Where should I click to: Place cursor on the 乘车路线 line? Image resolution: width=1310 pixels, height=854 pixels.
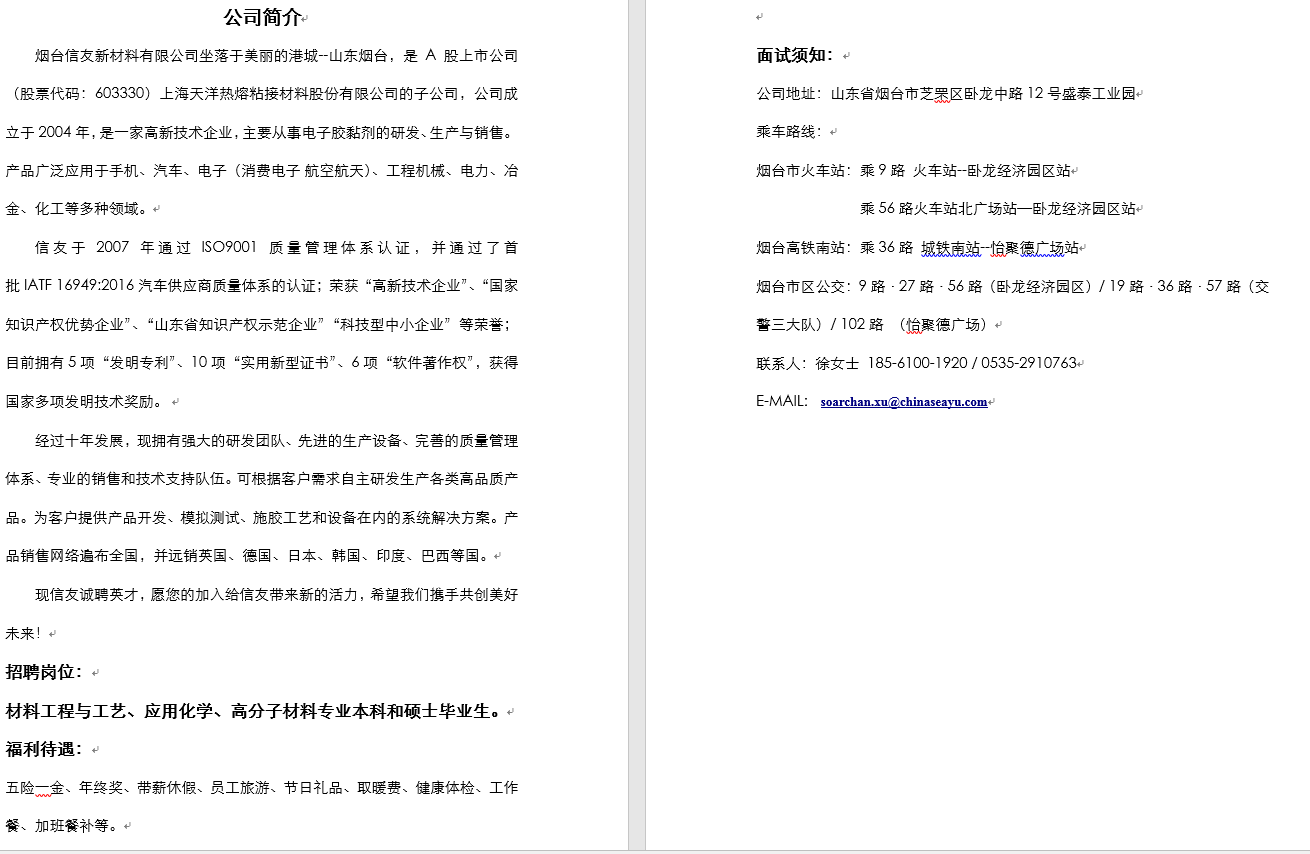pos(788,132)
